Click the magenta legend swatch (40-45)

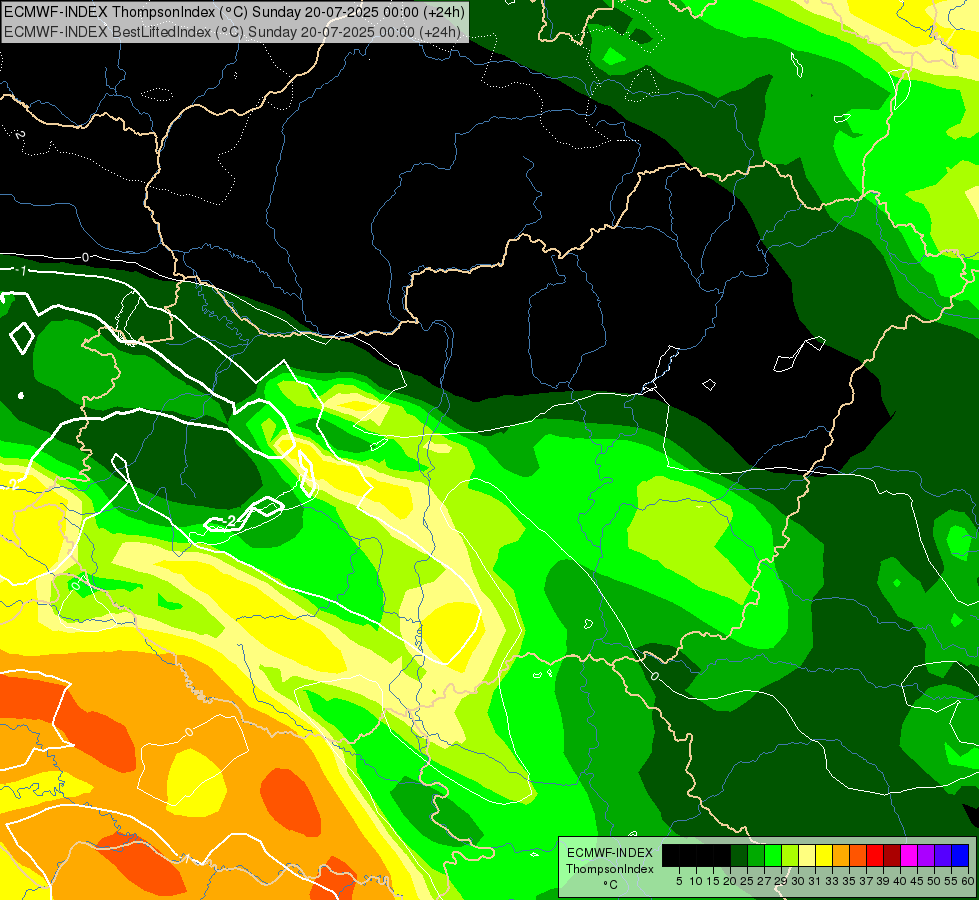click(x=909, y=855)
